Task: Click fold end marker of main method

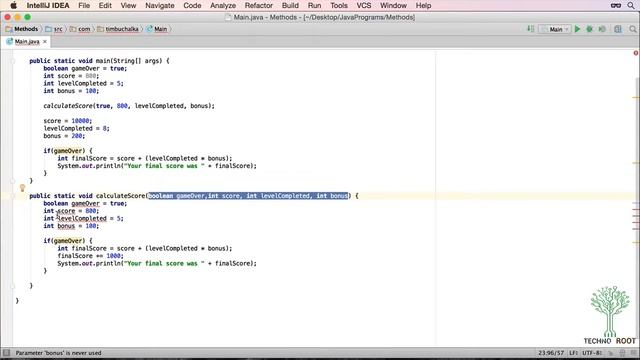Action: point(13,181)
